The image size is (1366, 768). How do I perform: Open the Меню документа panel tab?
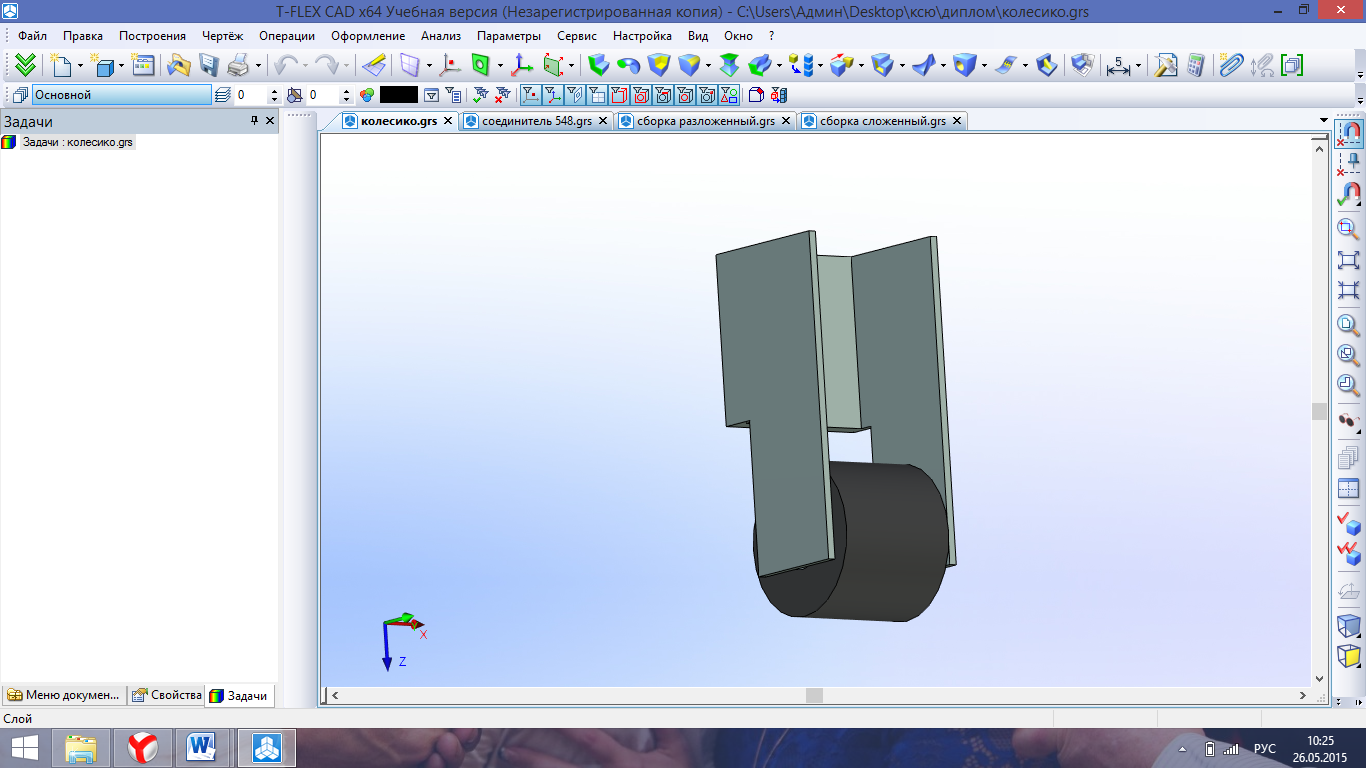pyautogui.click(x=63, y=695)
